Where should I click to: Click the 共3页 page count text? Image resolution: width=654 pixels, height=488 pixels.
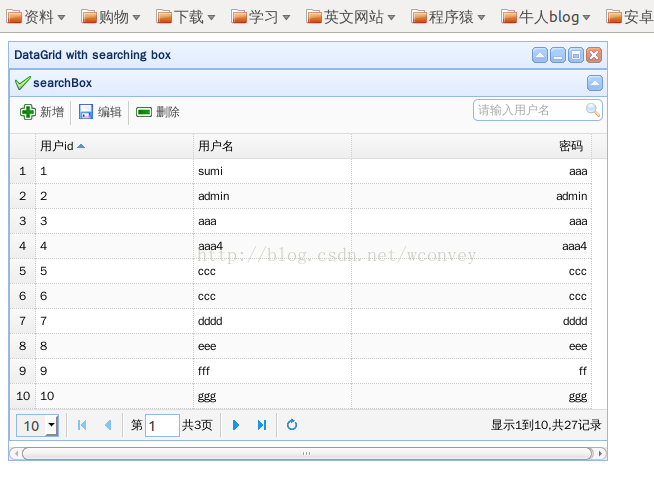pyautogui.click(x=197, y=425)
